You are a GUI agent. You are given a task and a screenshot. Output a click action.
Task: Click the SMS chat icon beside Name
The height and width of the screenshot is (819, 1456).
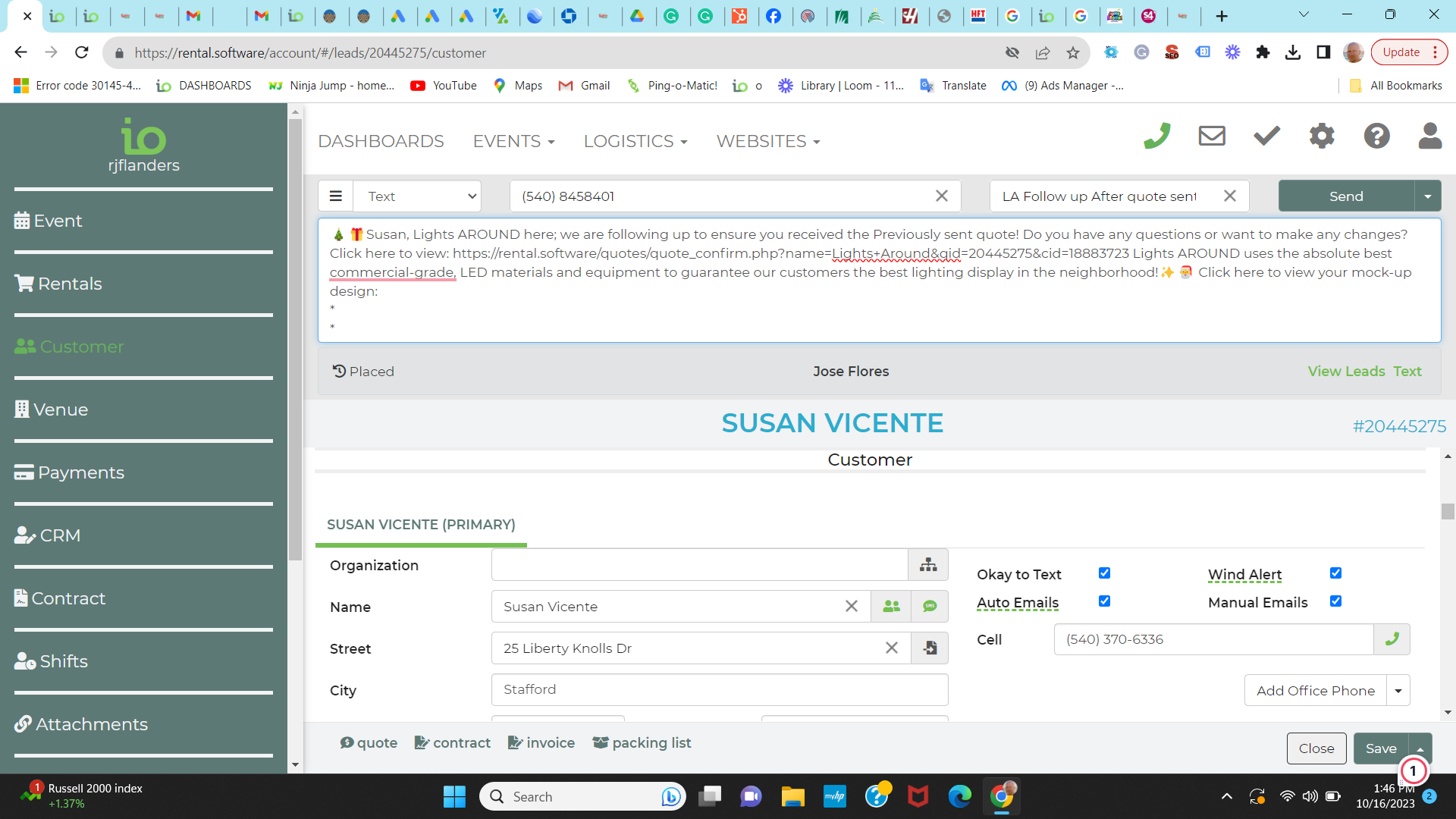pos(930,607)
